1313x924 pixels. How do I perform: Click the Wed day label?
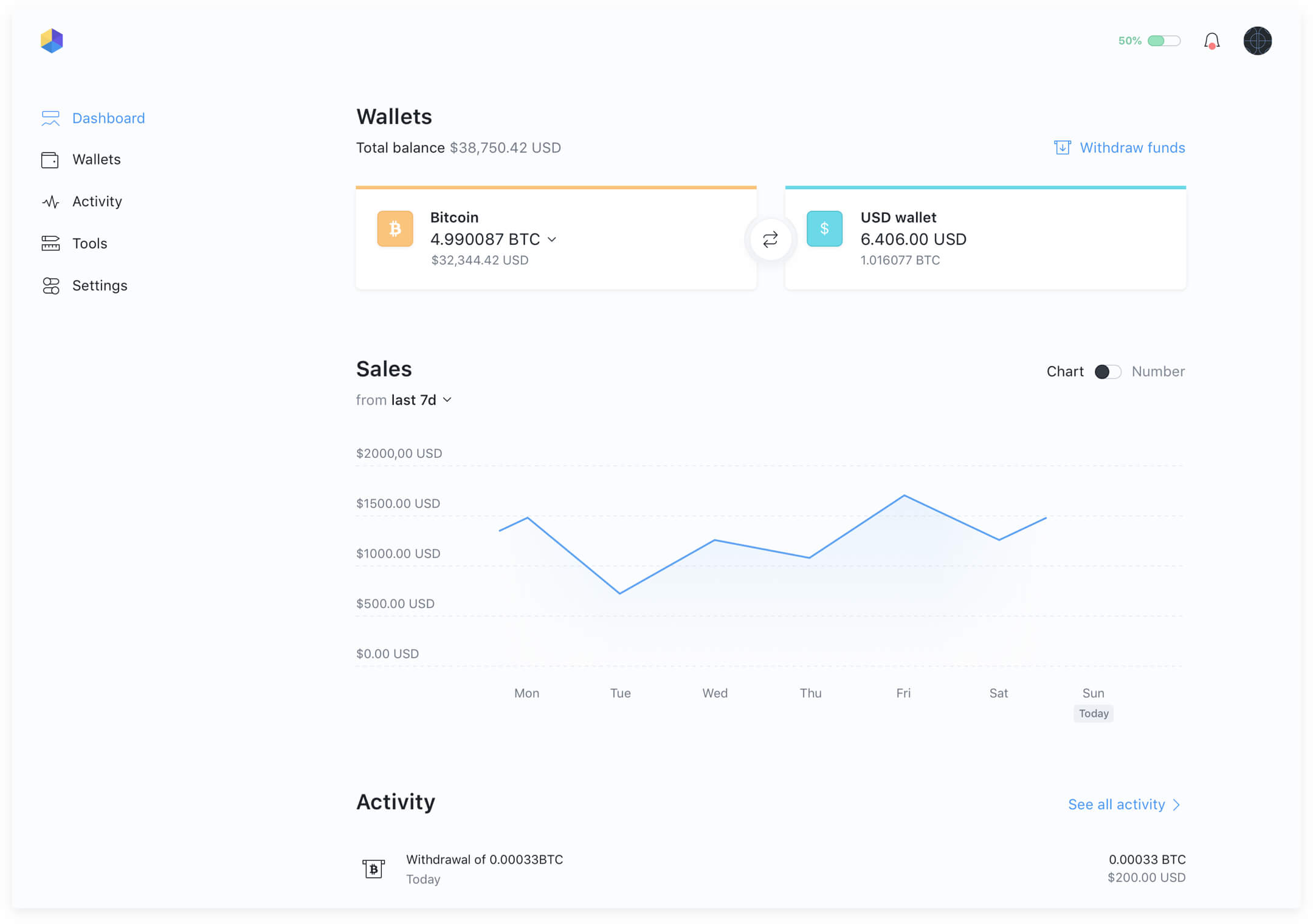(715, 693)
